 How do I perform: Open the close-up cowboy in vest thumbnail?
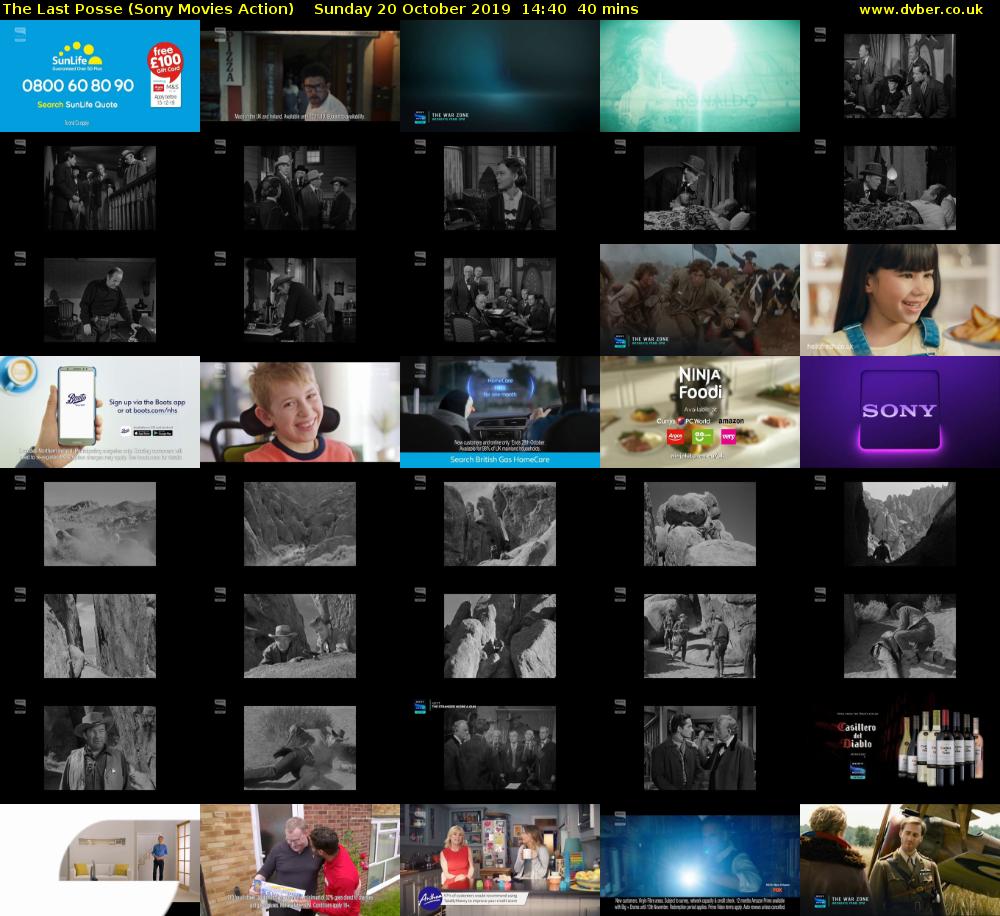(100, 748)
